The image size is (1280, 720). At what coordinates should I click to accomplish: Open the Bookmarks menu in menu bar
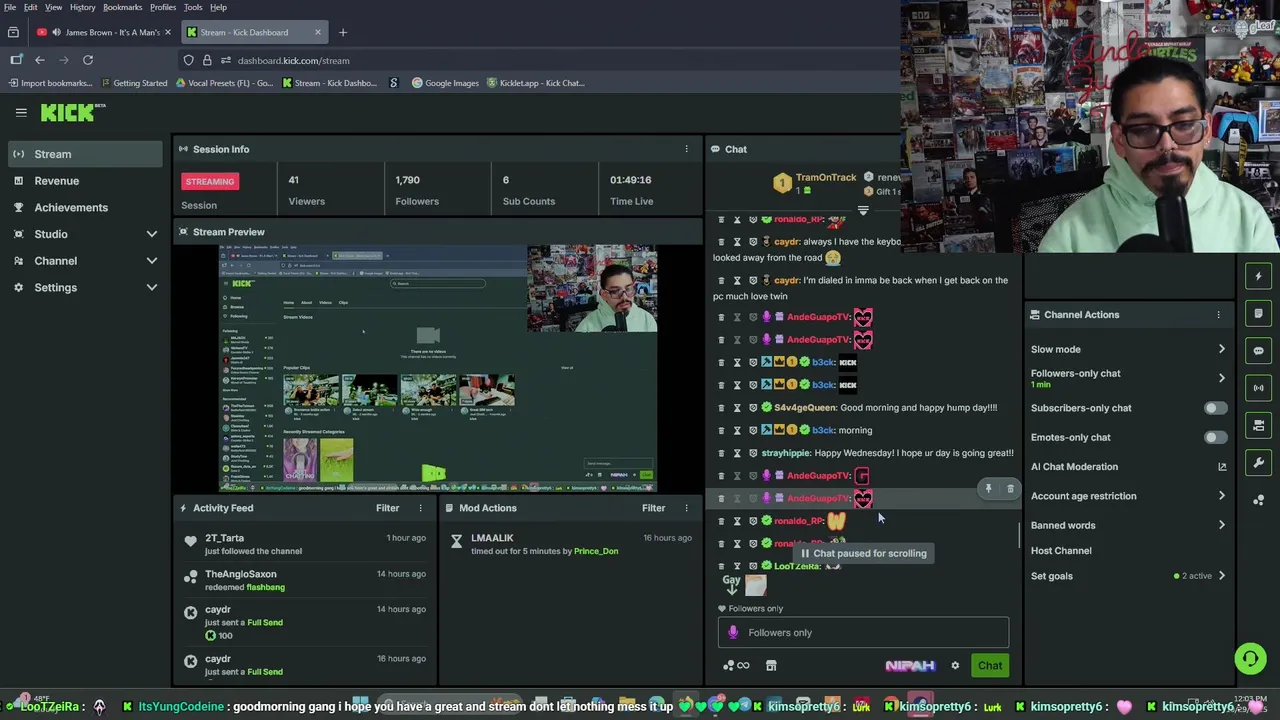(x=123, y=7)
